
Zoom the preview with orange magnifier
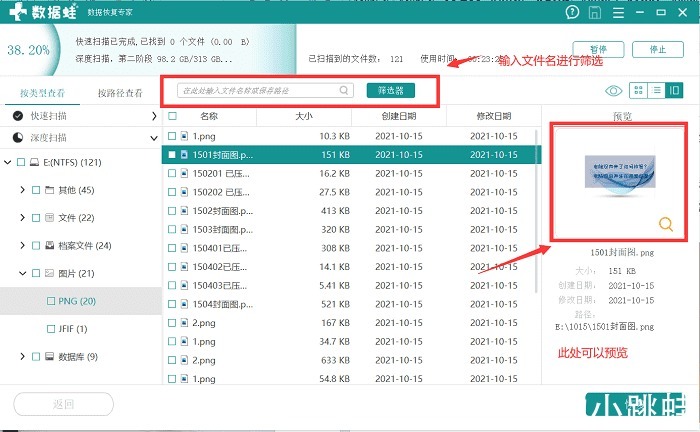point(666,224)
